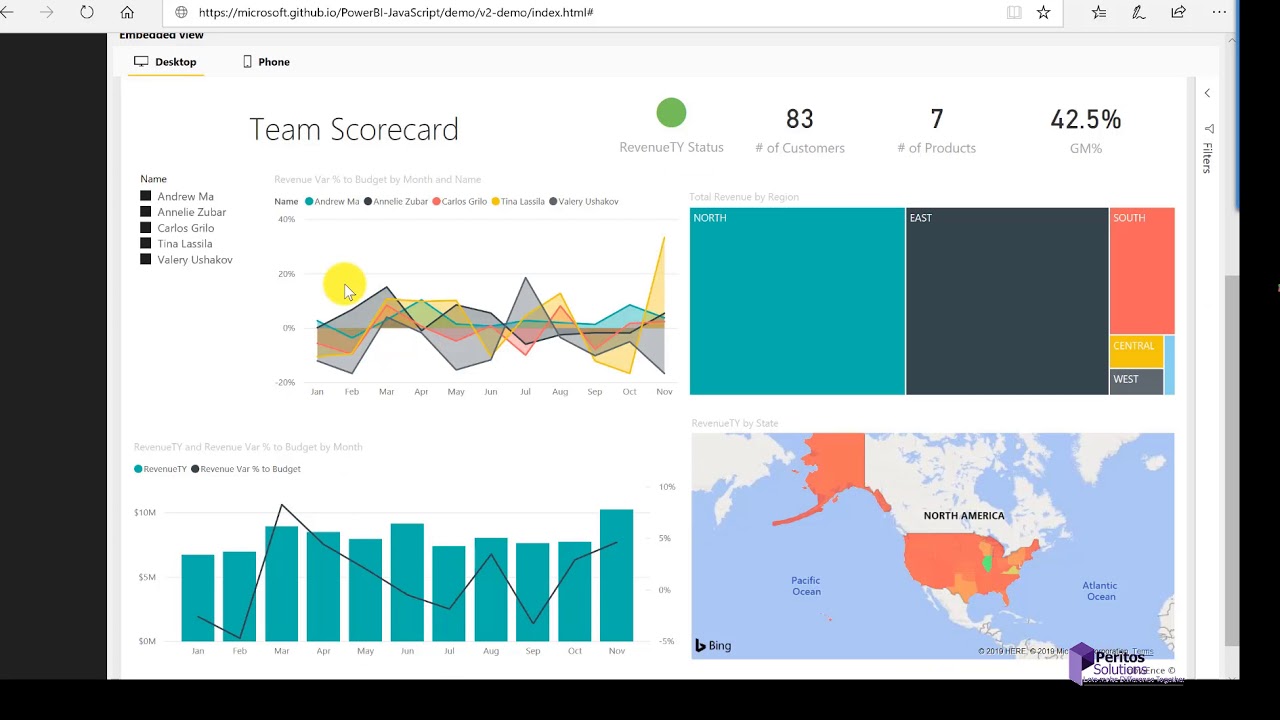Select the EAST treemap tile
Image resolution: width=1280 pixels, height=720 pixels.
1007,301
